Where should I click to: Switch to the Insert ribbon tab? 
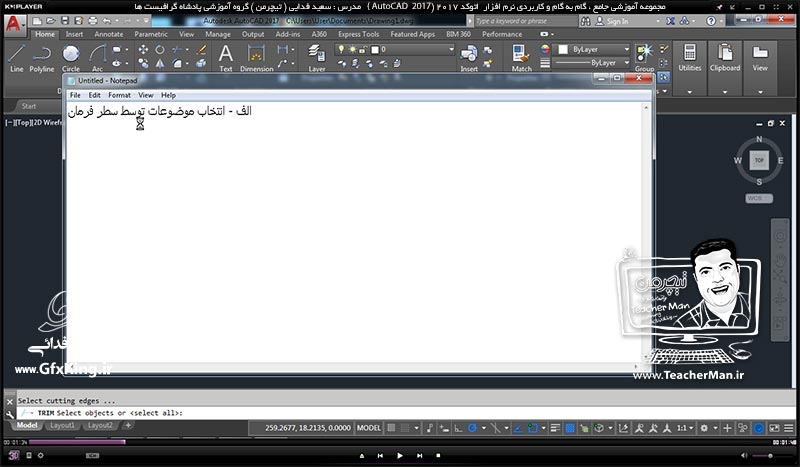[74, 34]
